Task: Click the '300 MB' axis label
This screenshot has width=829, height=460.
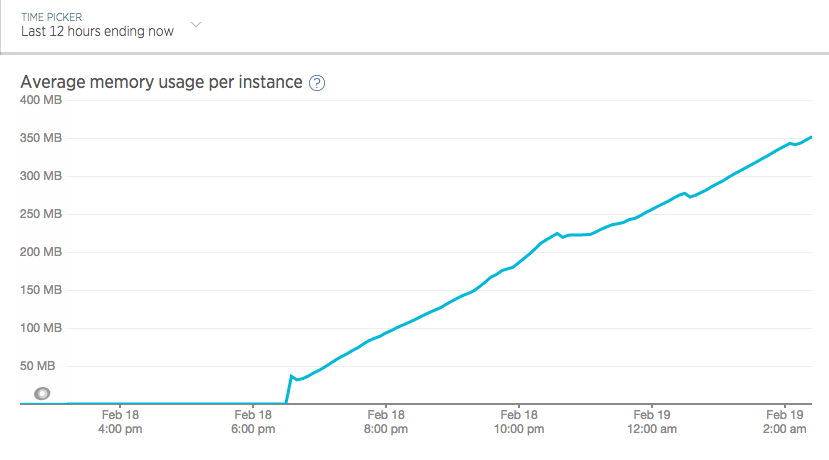Action: pos(41,176)
